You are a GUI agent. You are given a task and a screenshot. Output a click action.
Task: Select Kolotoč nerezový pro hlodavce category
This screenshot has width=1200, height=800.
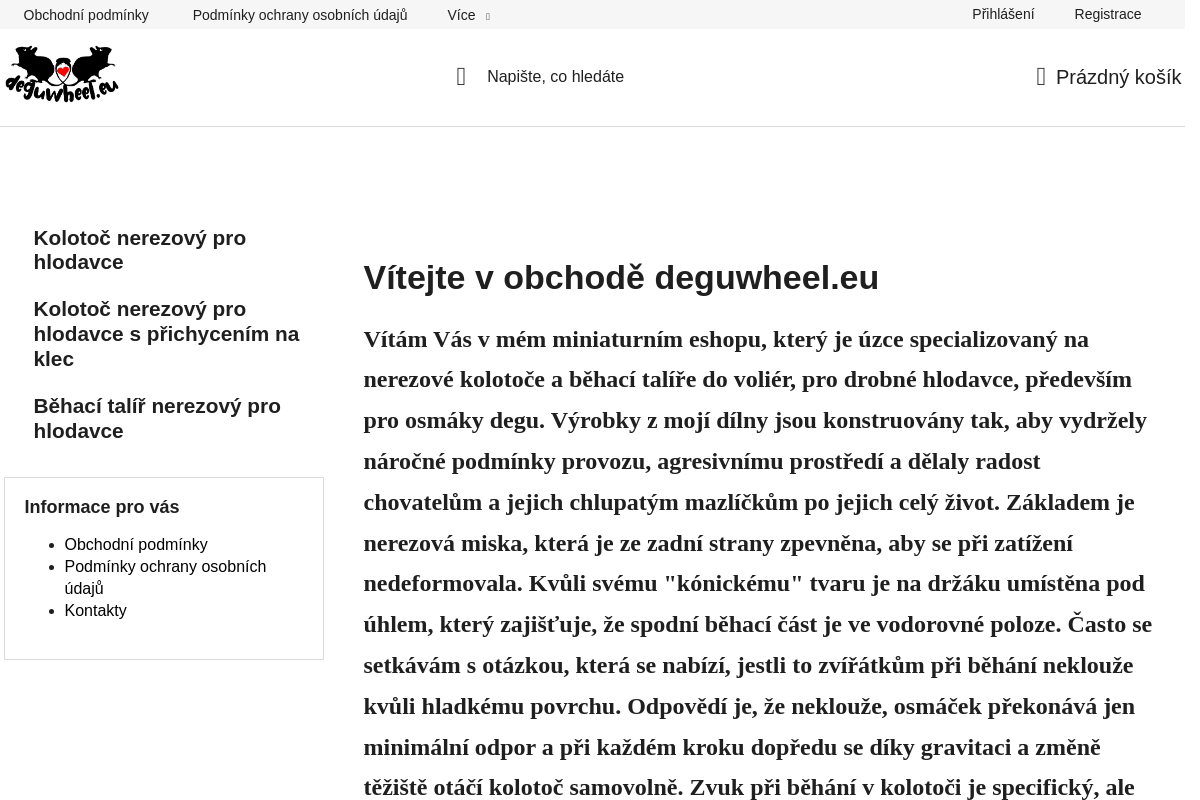point(139,249)
